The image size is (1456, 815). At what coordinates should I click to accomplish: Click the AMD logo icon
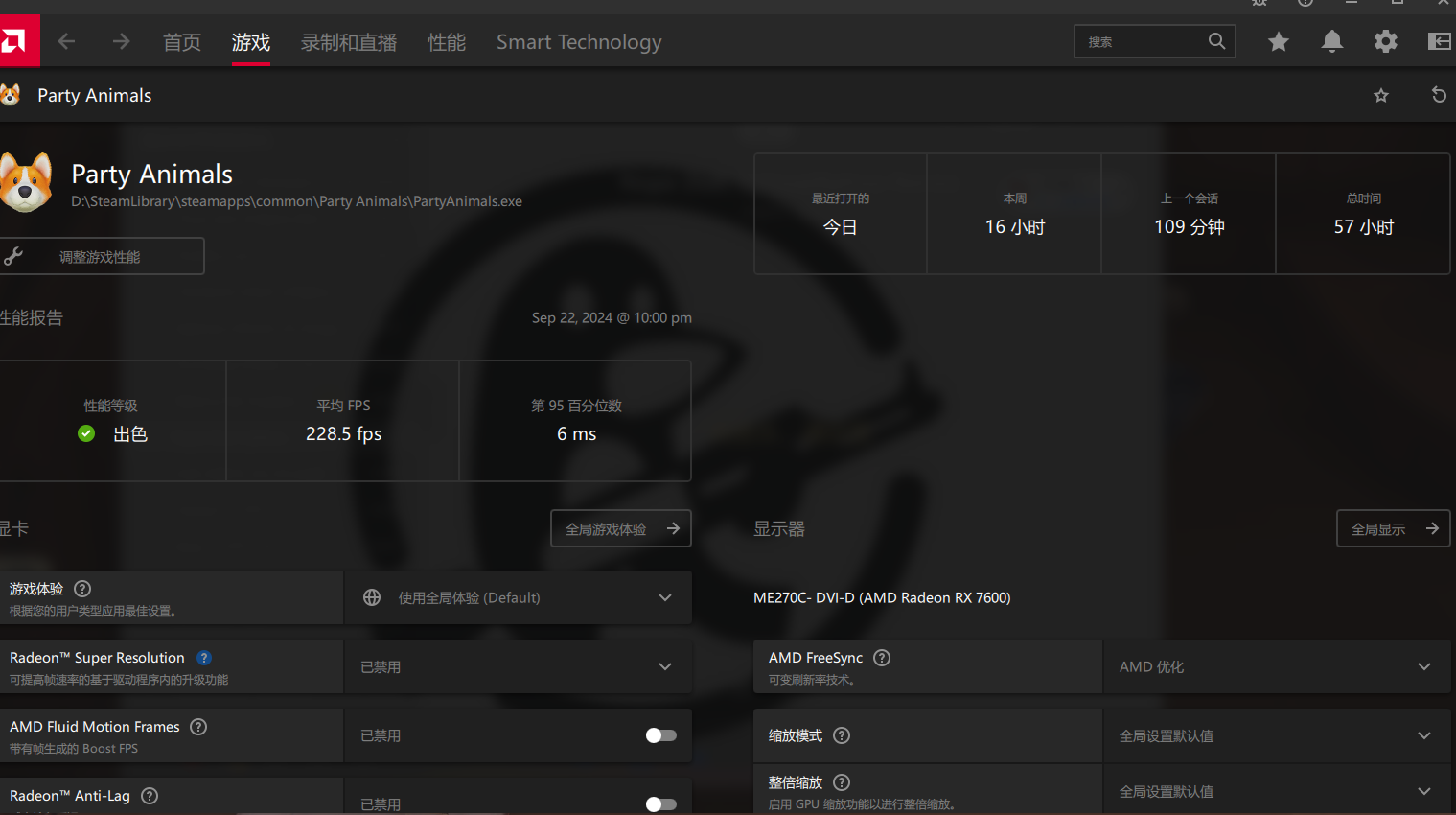[x=17, y=41]
